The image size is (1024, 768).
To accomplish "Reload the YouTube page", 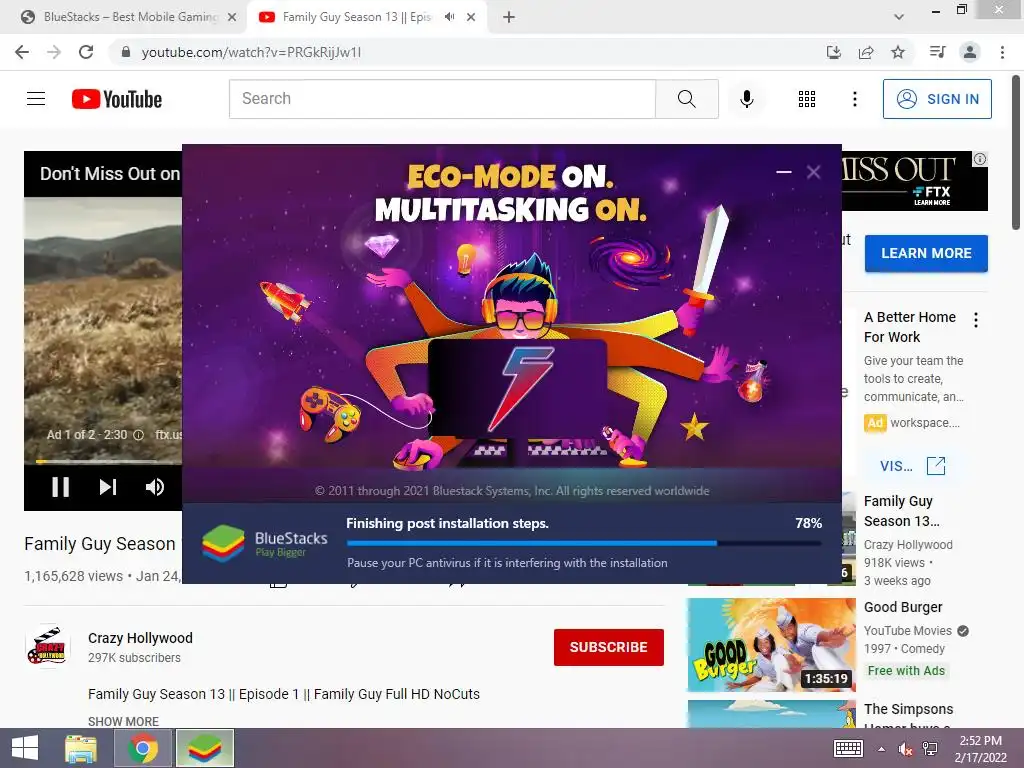I will coord(86,52).
